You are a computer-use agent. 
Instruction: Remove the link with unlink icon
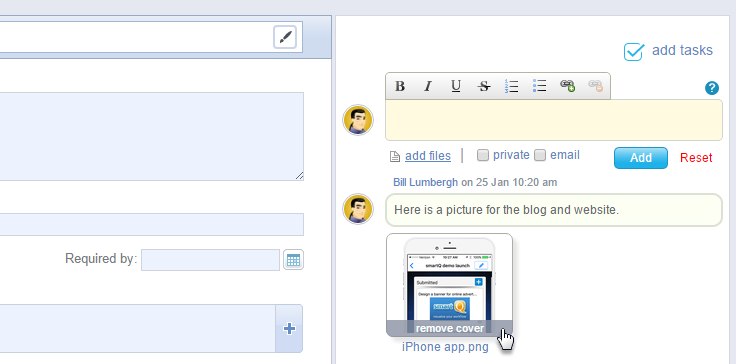pos(596,86)
